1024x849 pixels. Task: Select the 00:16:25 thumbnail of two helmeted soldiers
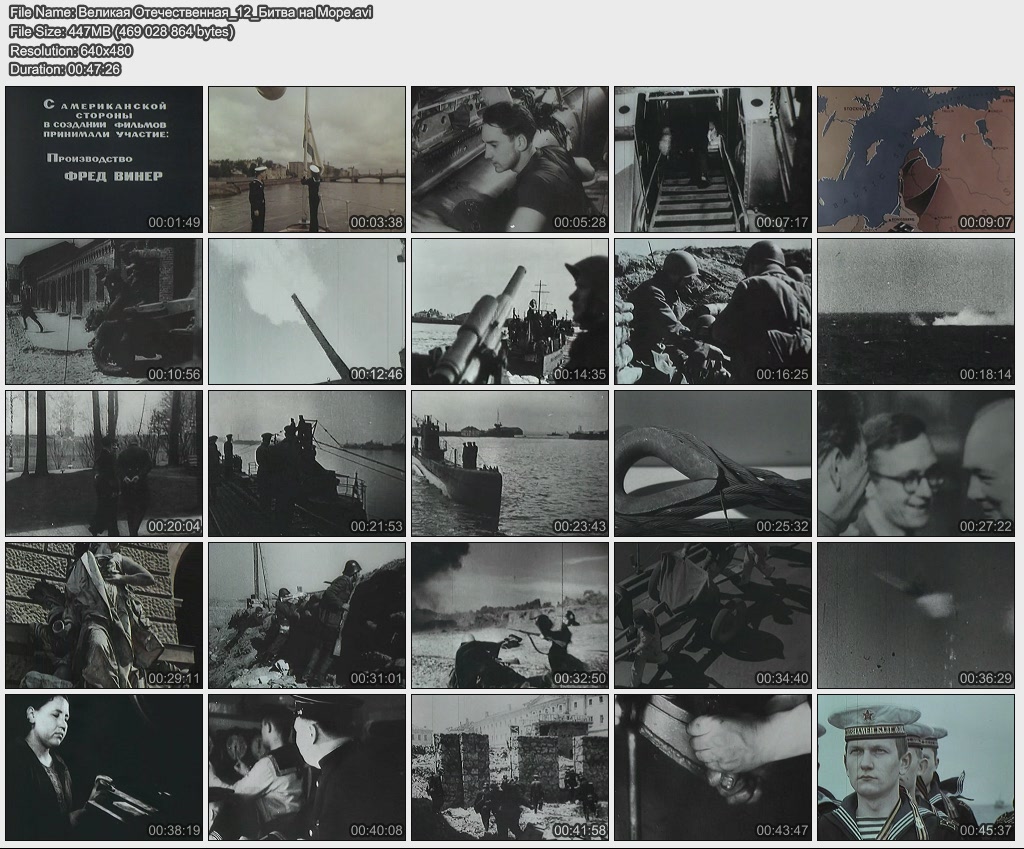(713, 311)
